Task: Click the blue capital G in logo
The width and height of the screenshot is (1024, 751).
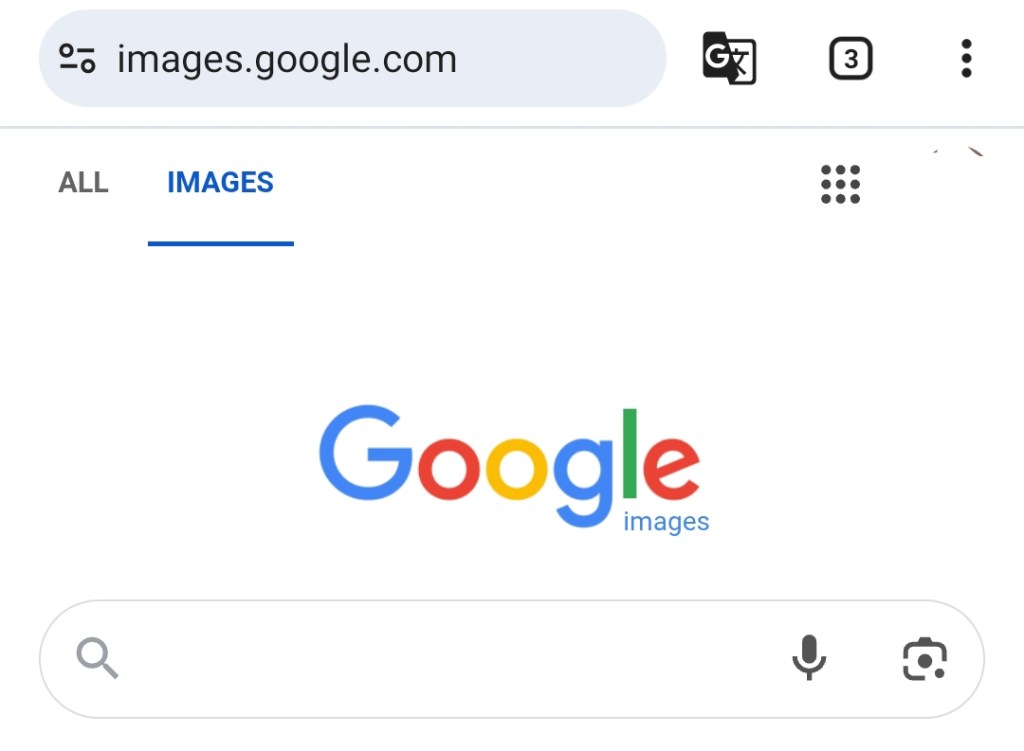Action: [x=365, y=452]
